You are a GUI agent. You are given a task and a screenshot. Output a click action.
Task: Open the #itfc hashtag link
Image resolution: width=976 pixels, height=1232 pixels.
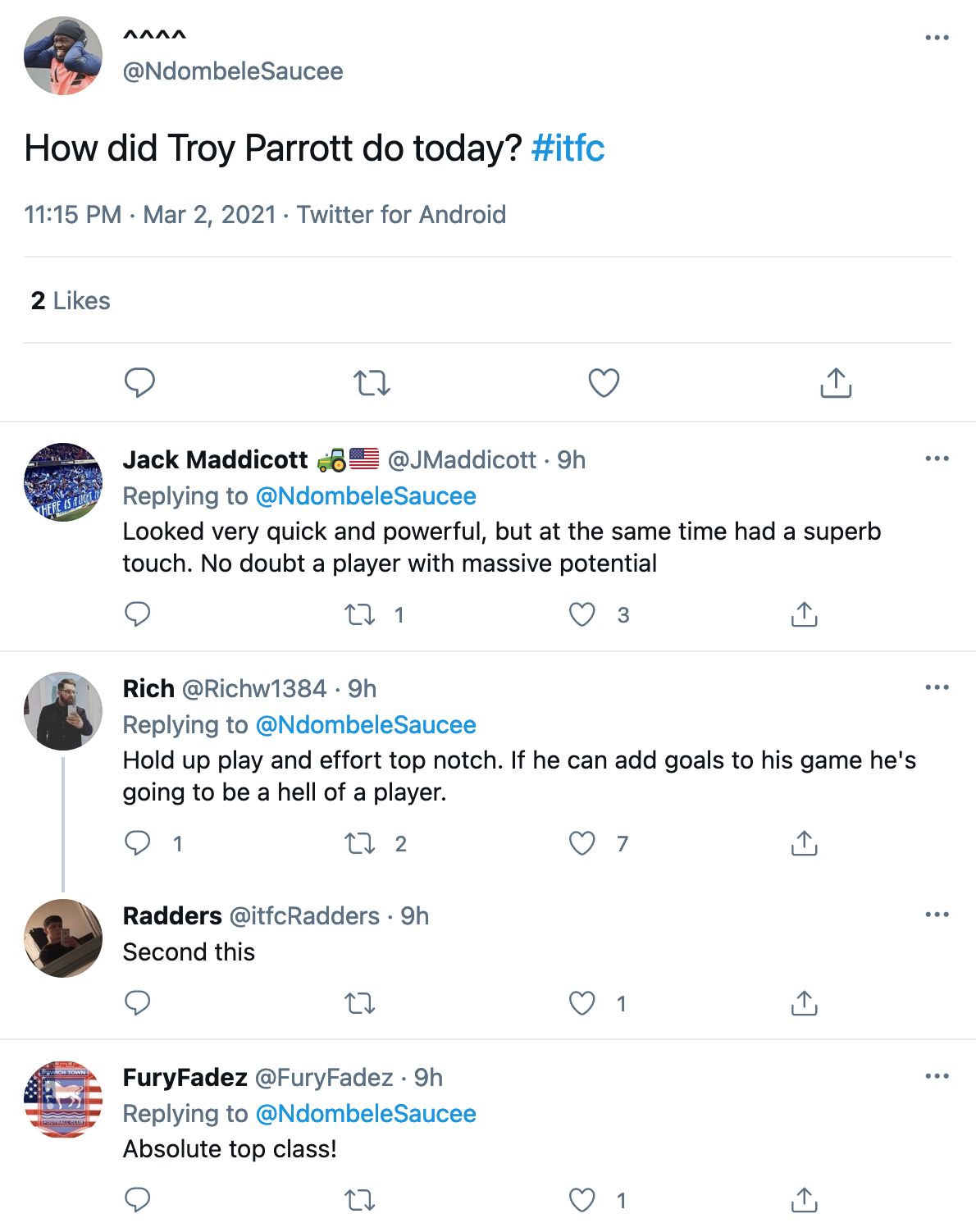pyautogui.click(x=568, y=148)
